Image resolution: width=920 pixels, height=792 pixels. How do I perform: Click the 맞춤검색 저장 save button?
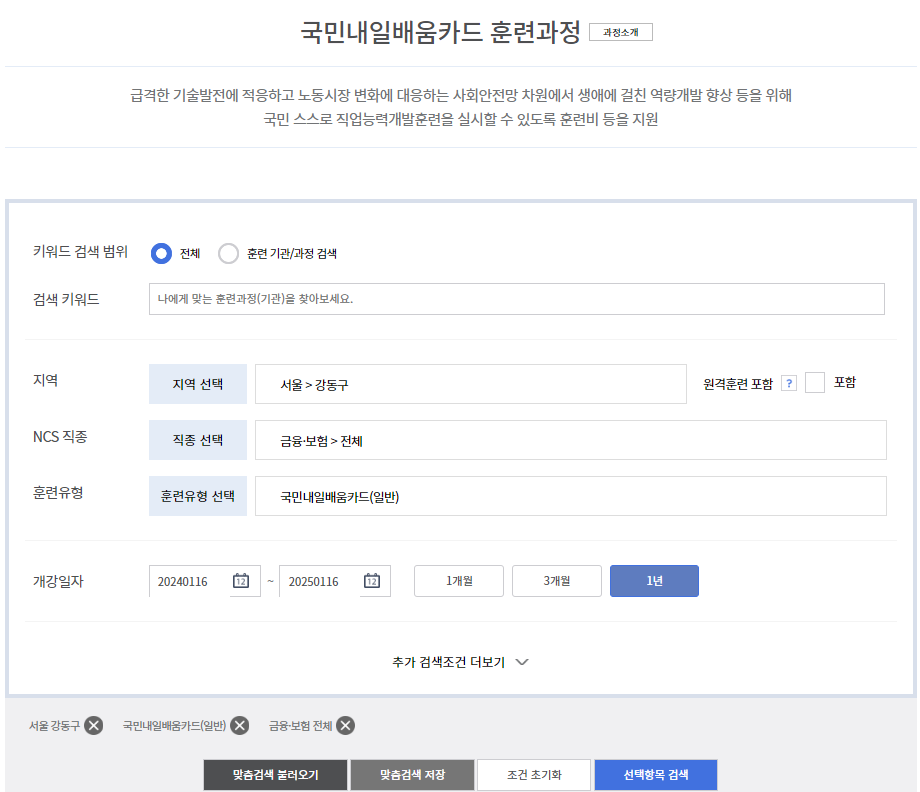point(412,774)
